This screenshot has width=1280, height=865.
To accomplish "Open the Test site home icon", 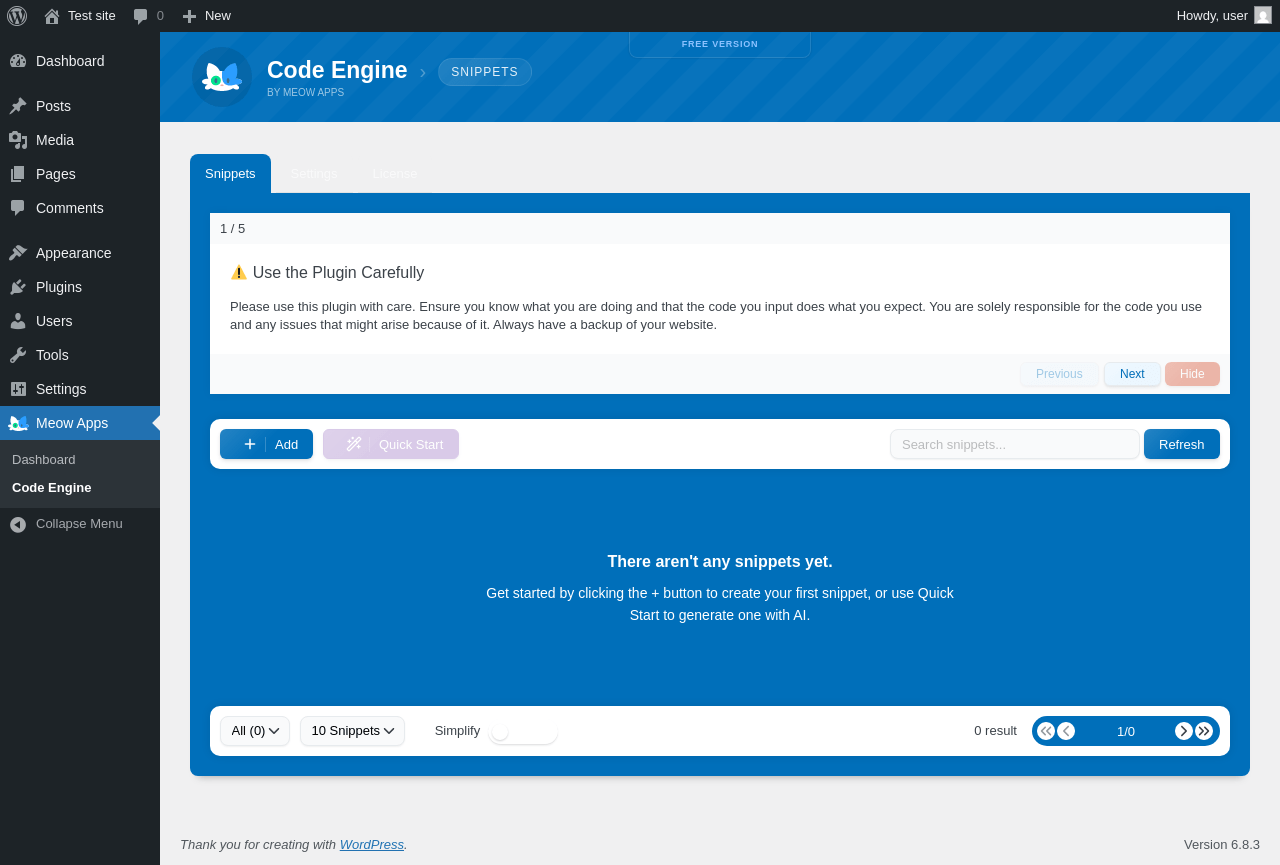I will pos(52,16).
